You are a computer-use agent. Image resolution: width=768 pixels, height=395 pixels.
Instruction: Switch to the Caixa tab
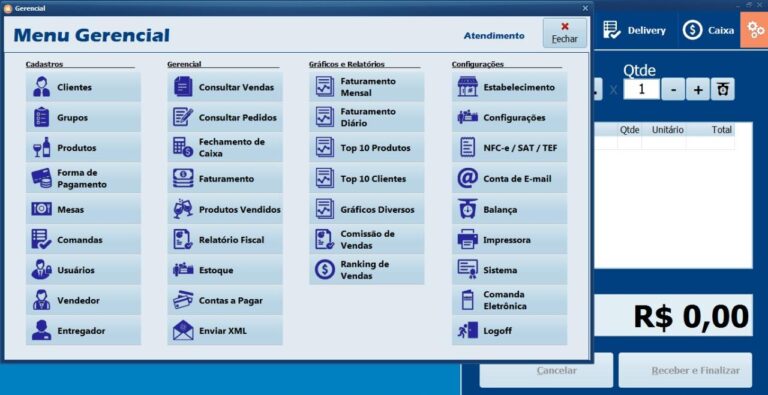[708, 30]
